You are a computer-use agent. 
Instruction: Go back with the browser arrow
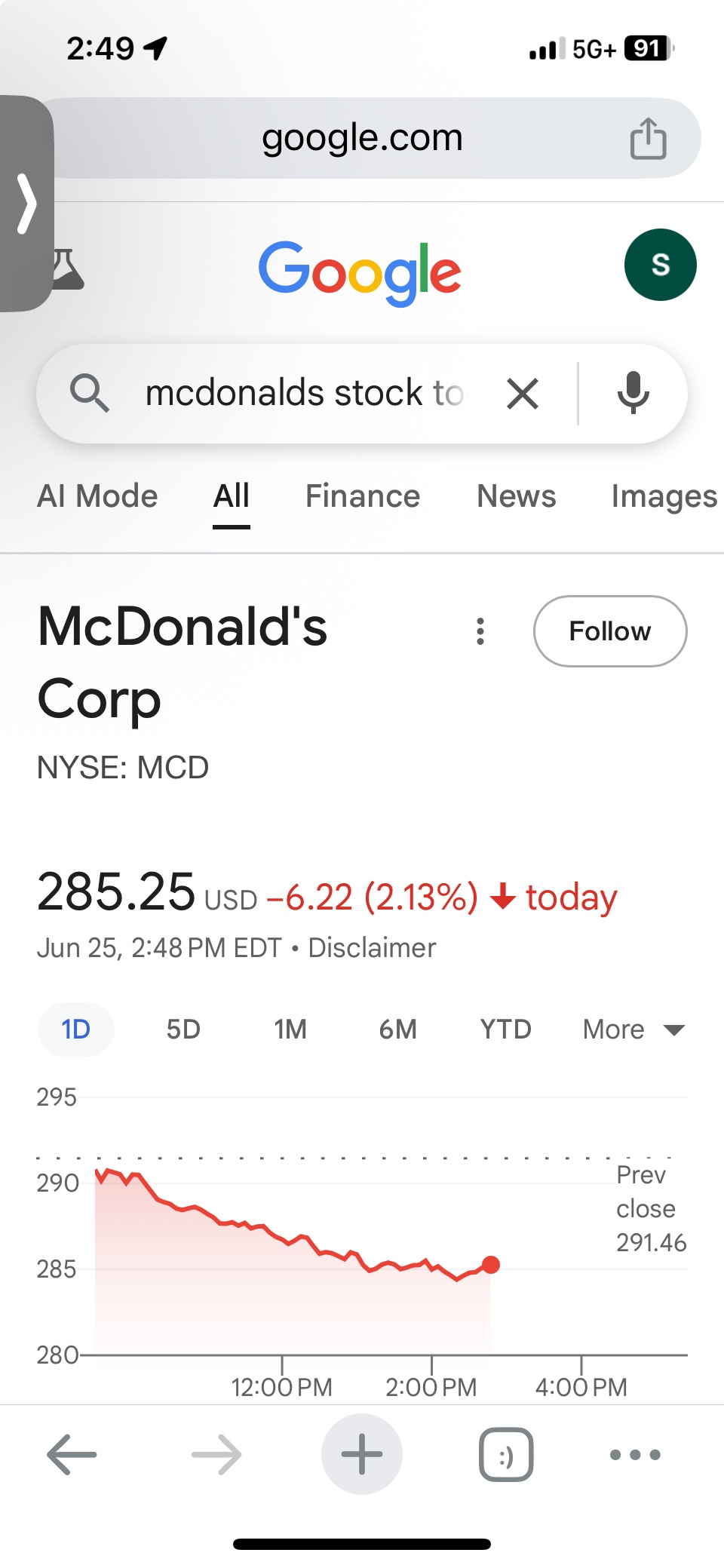72,1454
